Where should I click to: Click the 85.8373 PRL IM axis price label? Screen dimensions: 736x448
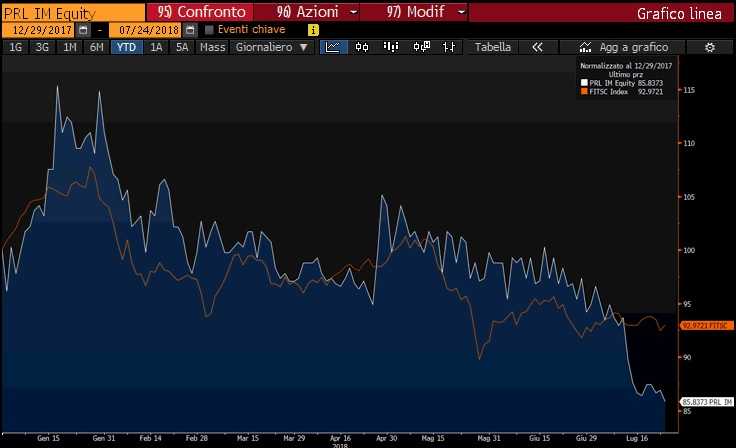coord(707,402)
